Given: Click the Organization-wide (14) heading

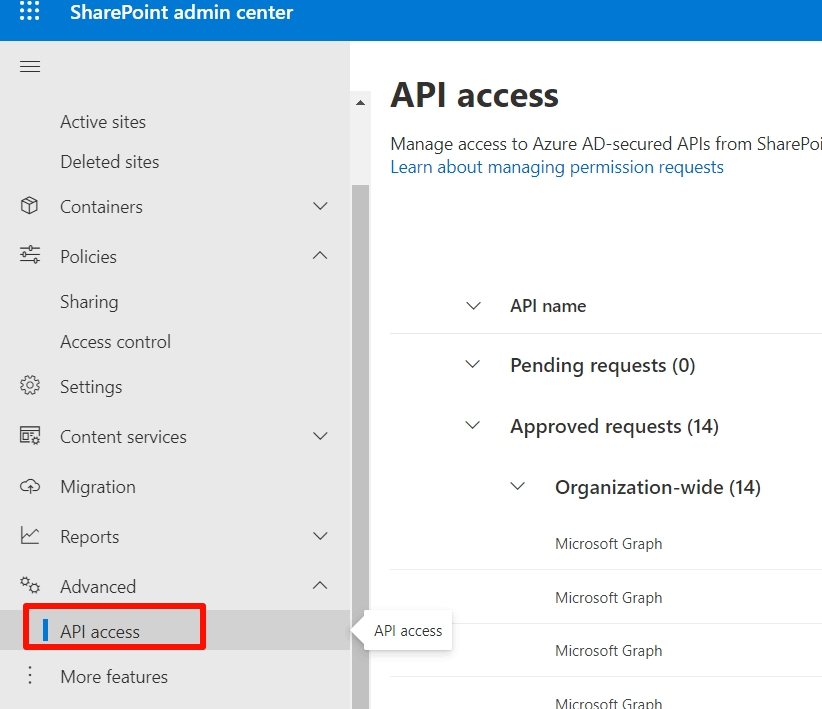Looking at the screenshot, I should pyautogui.click(x=658, y=487).
